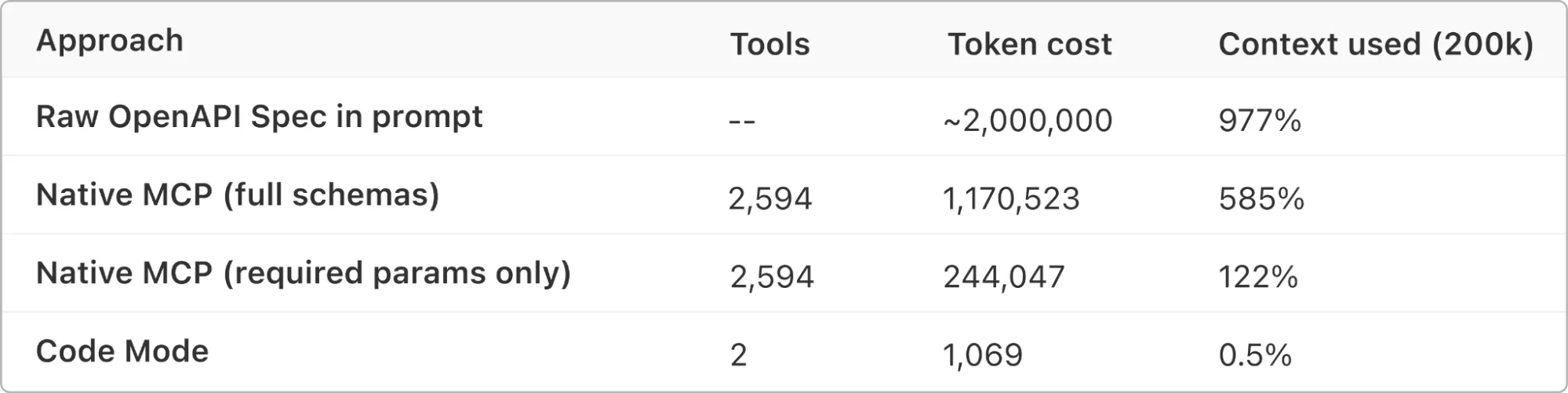Click the 585% context used value
Image resolution: width=1568 pixels, height=393 pixels.
[x=1261, y=199]
